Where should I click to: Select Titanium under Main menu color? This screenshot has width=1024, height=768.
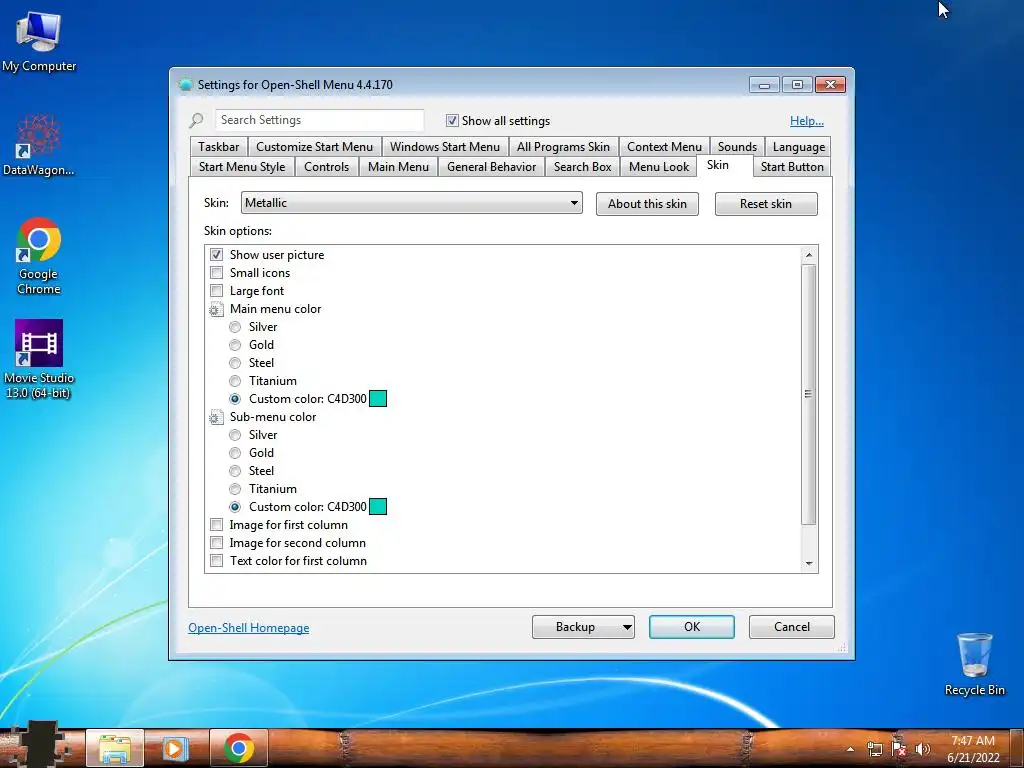[x=235, y=381]
